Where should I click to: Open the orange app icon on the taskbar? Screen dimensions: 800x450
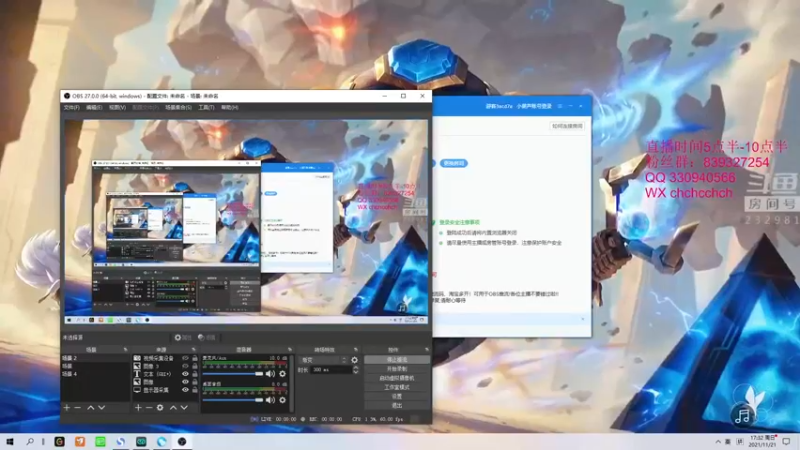pos(80,442)
